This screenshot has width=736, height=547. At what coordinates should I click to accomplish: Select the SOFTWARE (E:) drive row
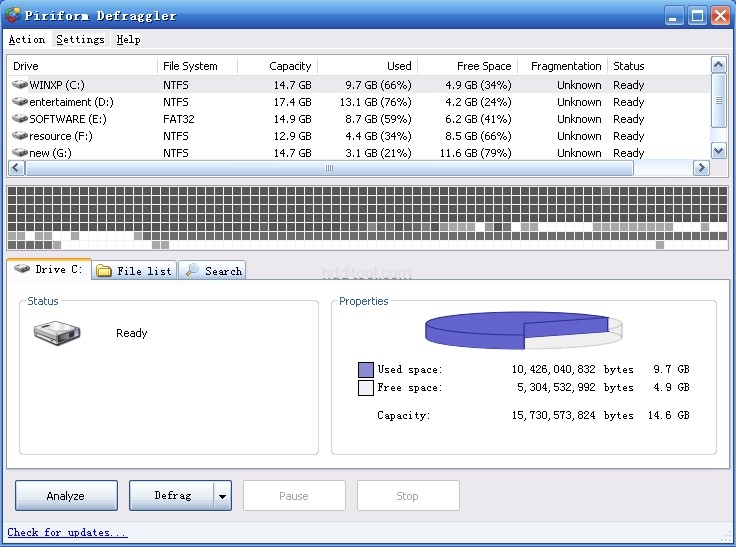(x=359, y=119)
